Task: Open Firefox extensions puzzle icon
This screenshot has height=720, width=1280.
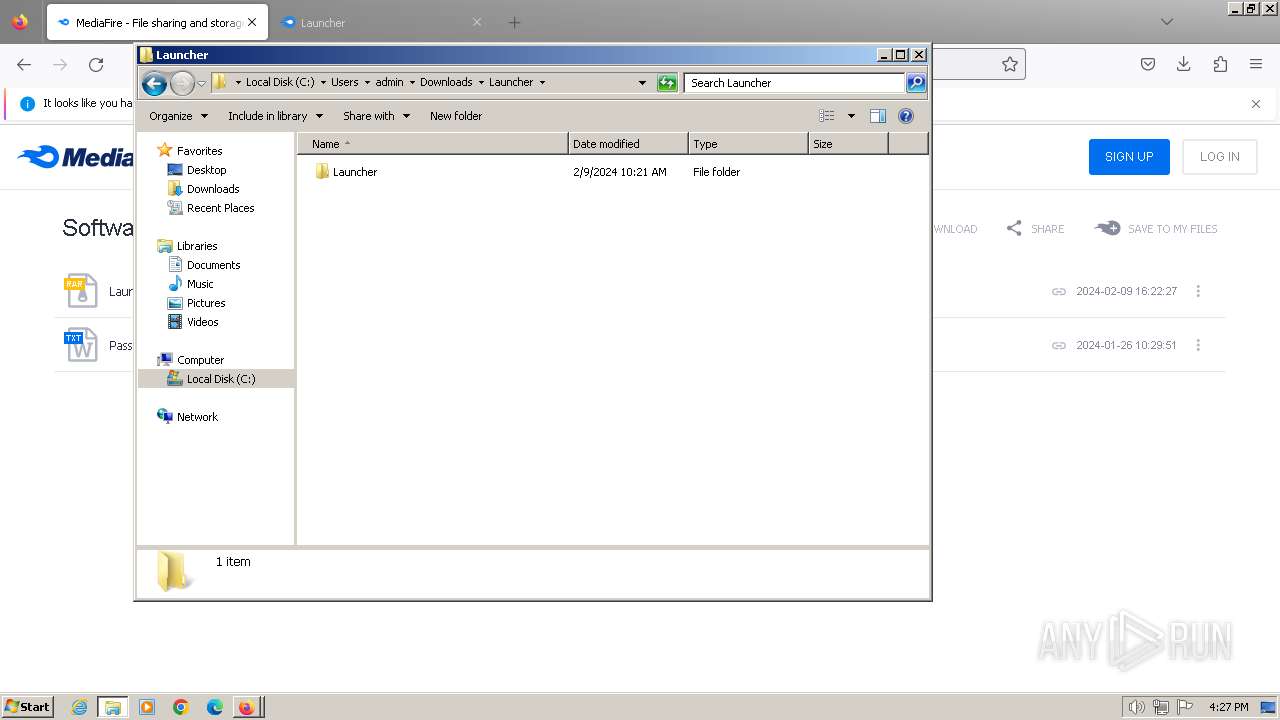Action: 1220,64
